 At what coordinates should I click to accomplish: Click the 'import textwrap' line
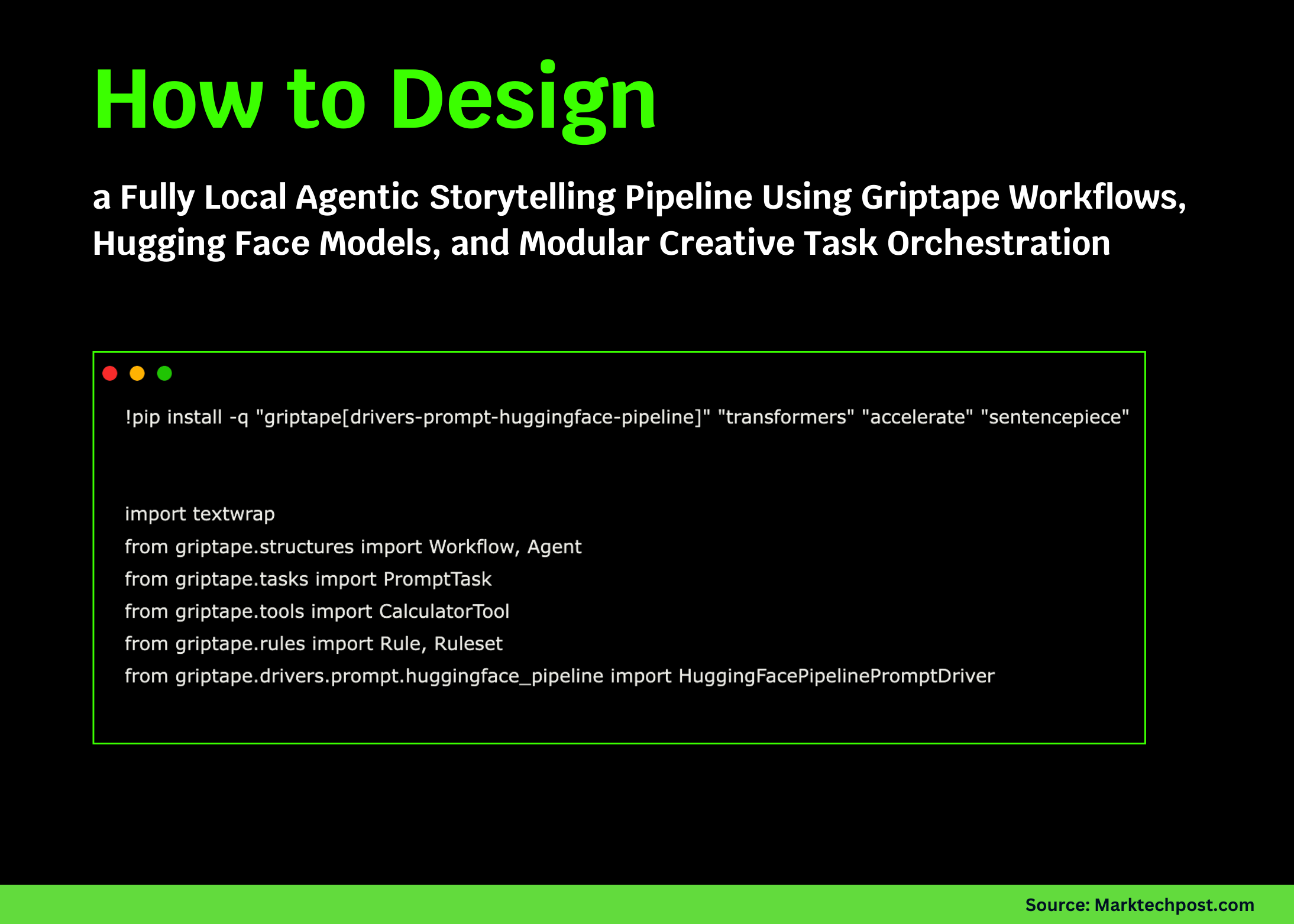click(x=199, y=514)
